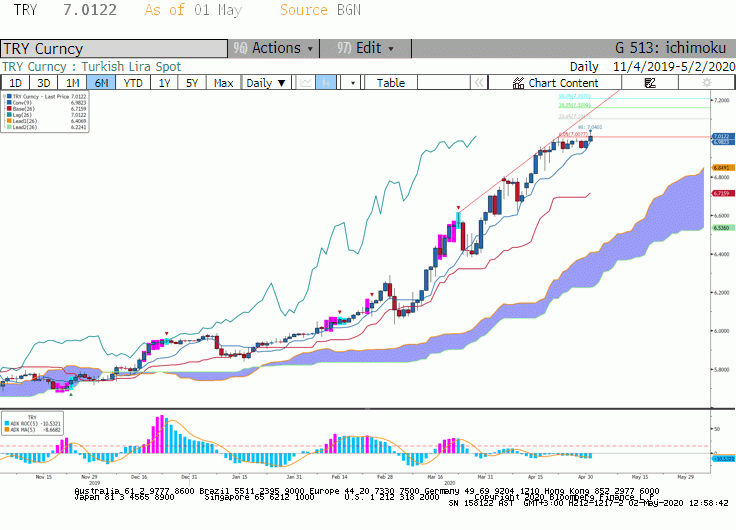
Task: Click Base(26) red legend swatch
Action: point(9,108)
